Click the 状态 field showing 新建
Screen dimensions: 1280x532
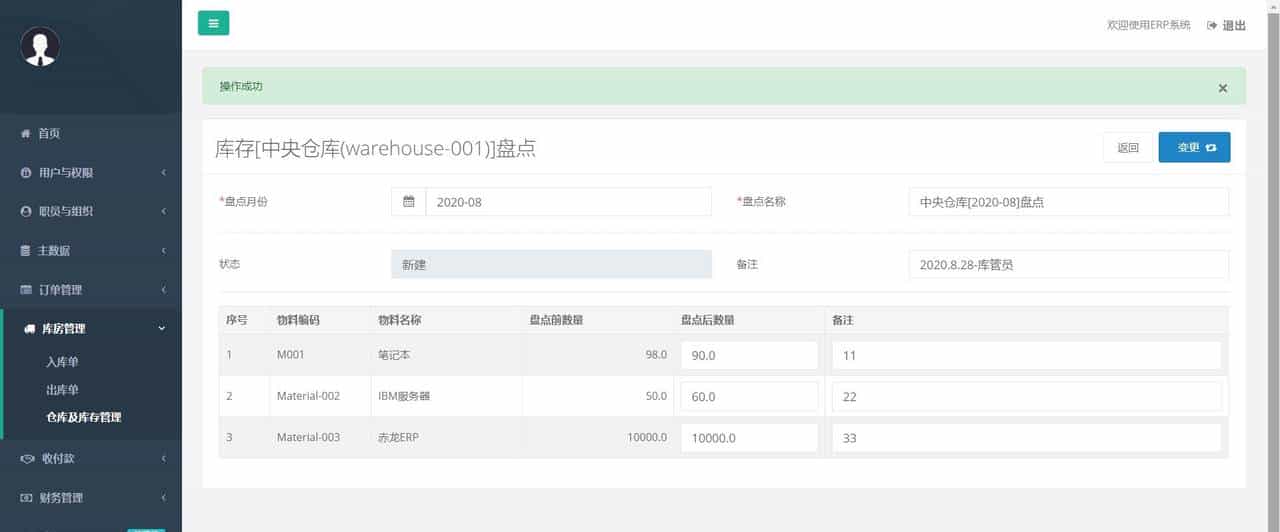click(x=551, y=264)
